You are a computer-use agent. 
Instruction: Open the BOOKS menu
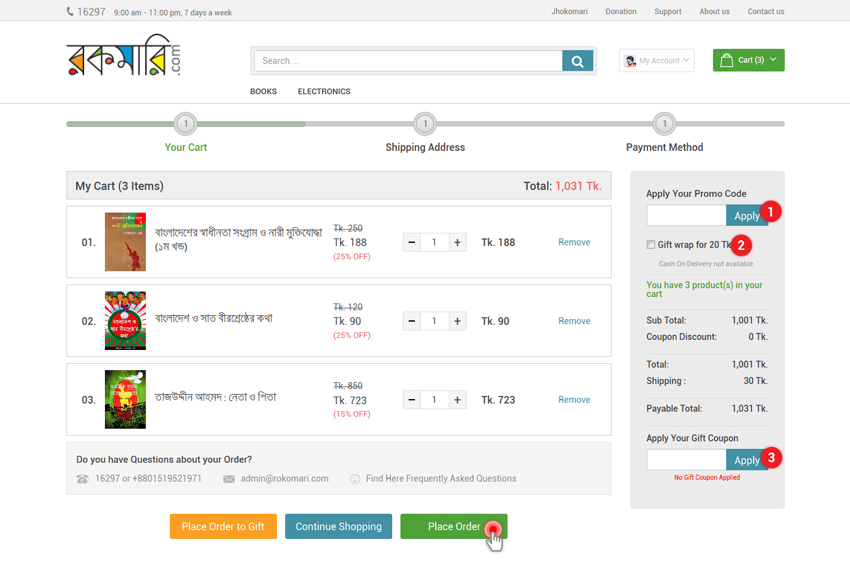point(263,92)
